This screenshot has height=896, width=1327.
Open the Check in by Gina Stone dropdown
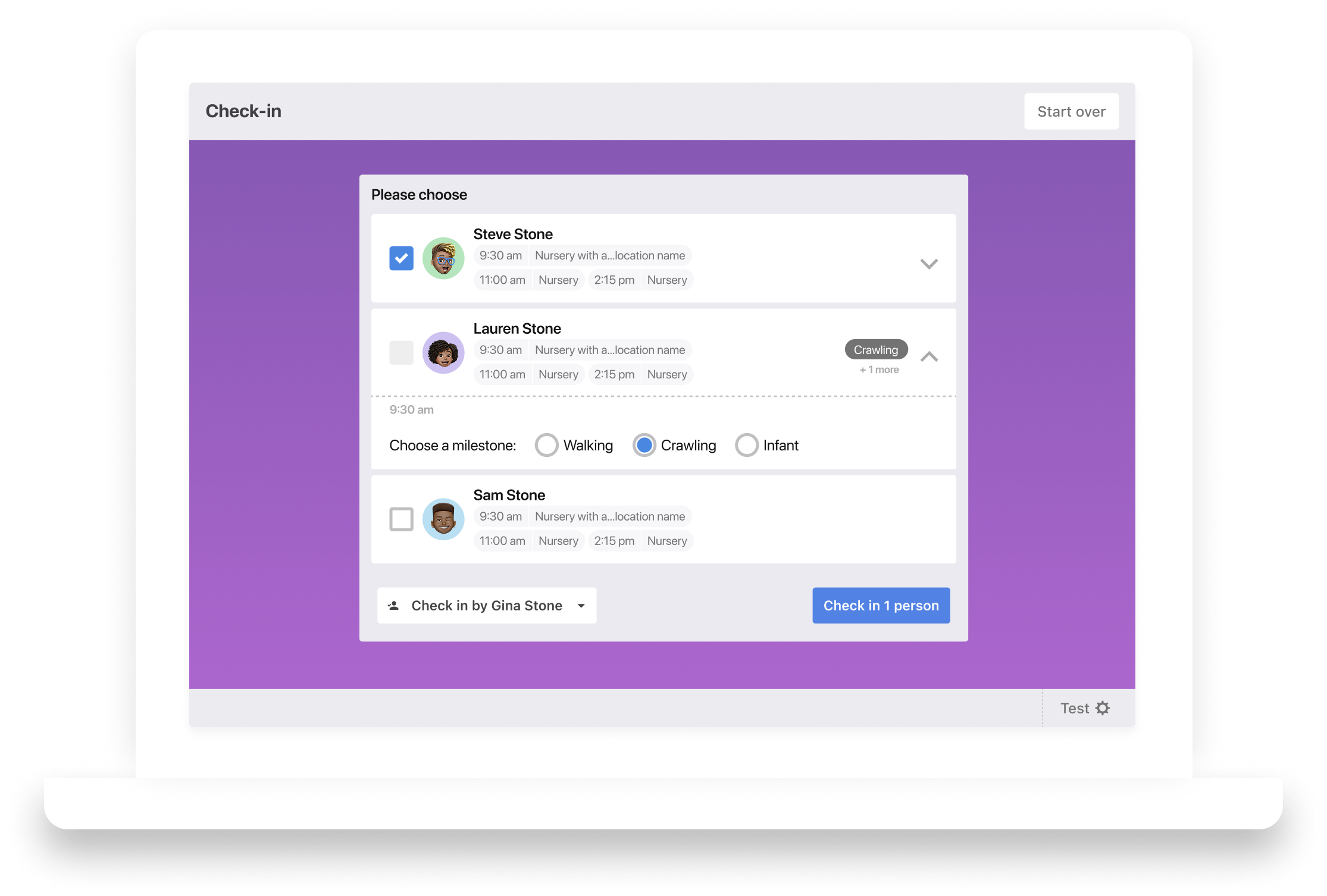tap(487, 606)
